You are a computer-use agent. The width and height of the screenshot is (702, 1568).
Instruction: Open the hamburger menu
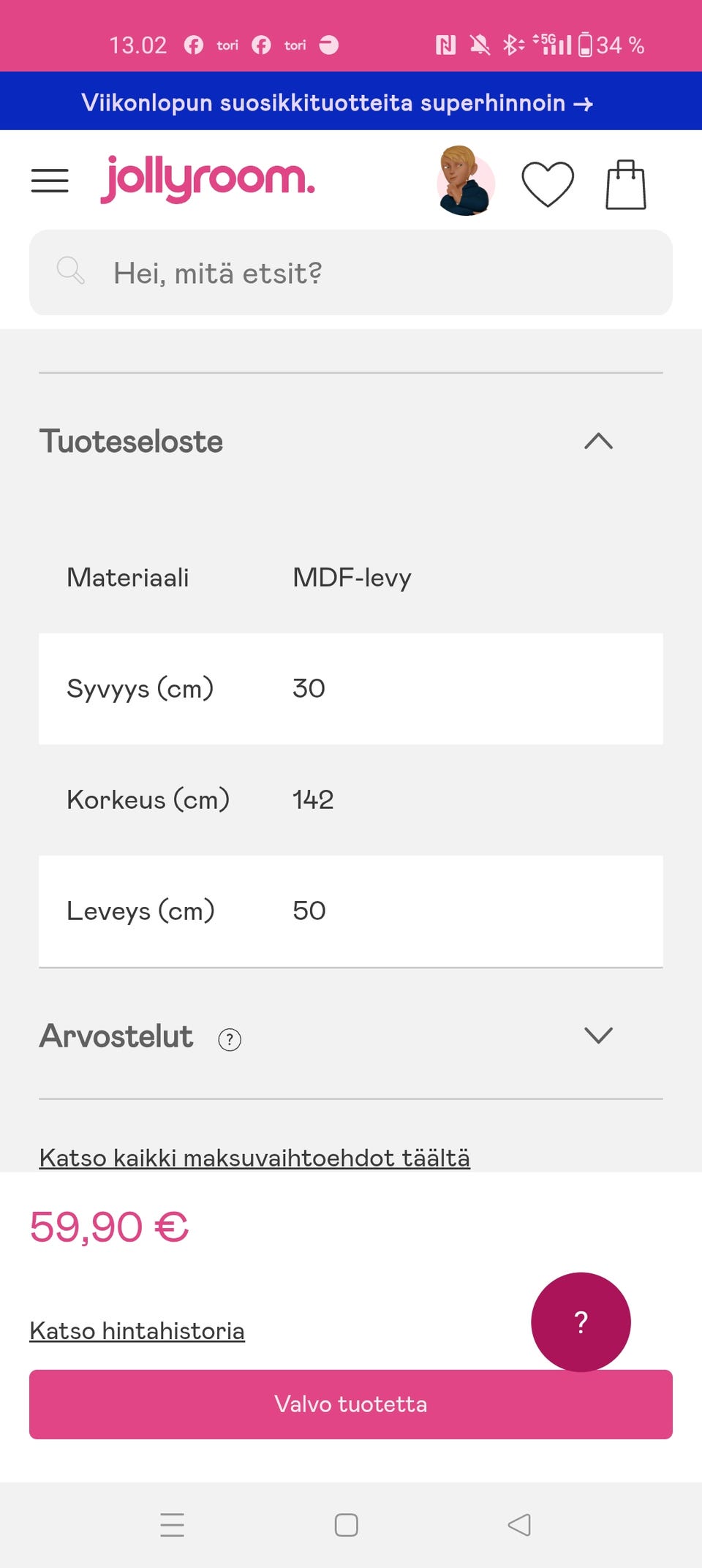pos(50,180)
